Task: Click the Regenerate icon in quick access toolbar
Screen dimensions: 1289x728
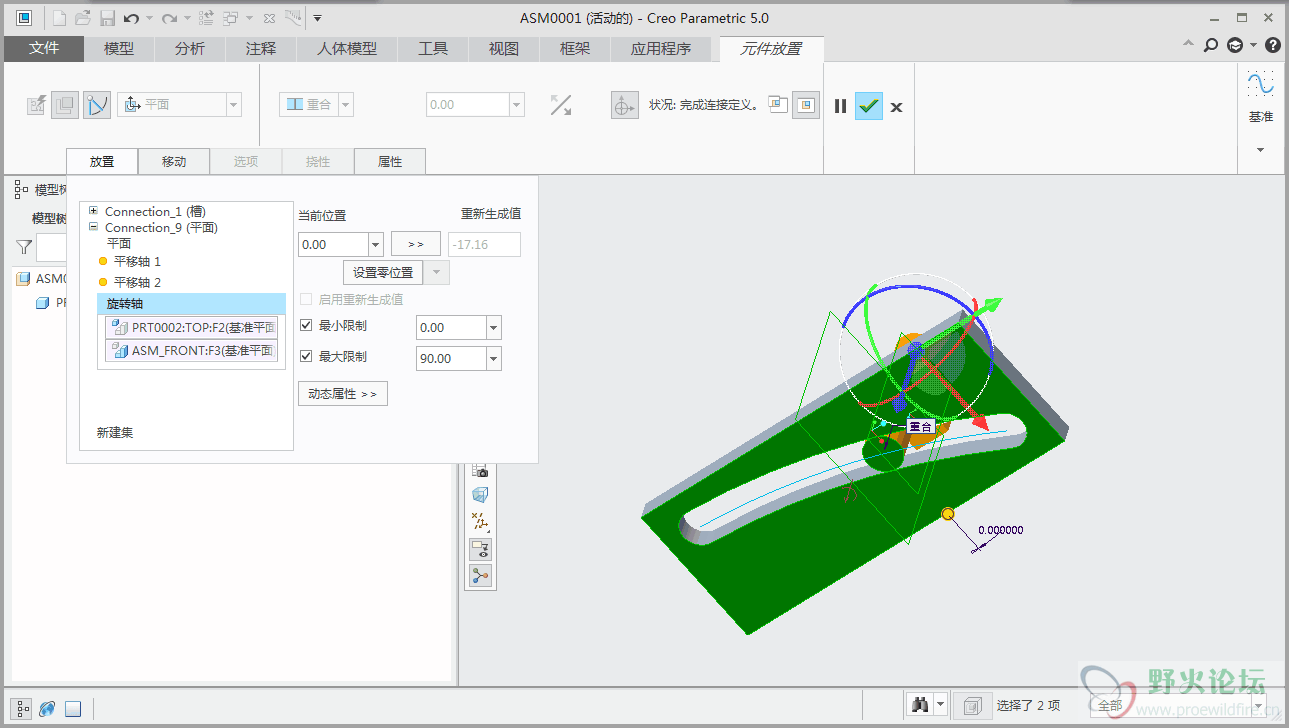Action: tap(206, 18)
